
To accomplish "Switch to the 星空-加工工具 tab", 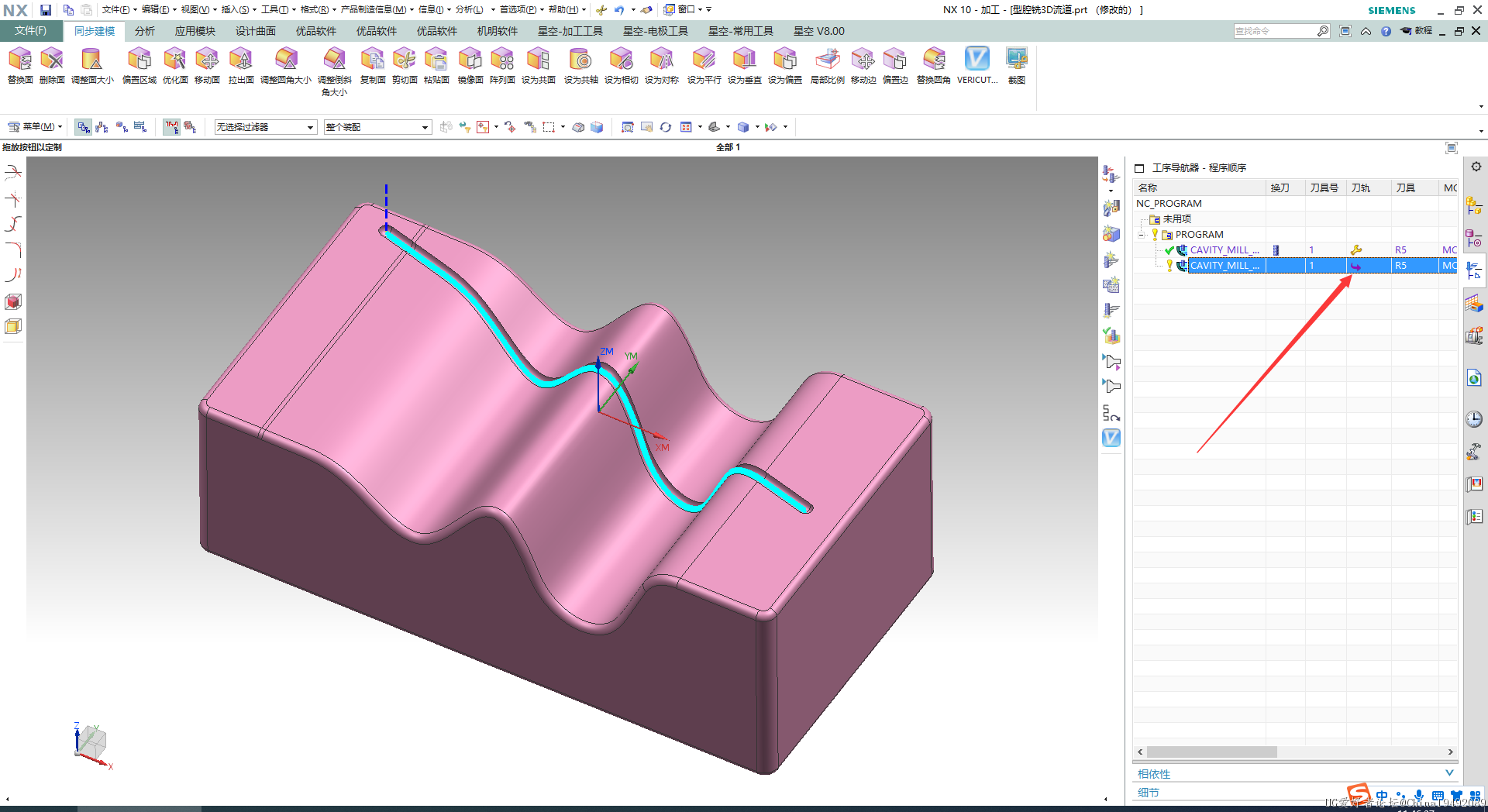I will coord(570,31).
